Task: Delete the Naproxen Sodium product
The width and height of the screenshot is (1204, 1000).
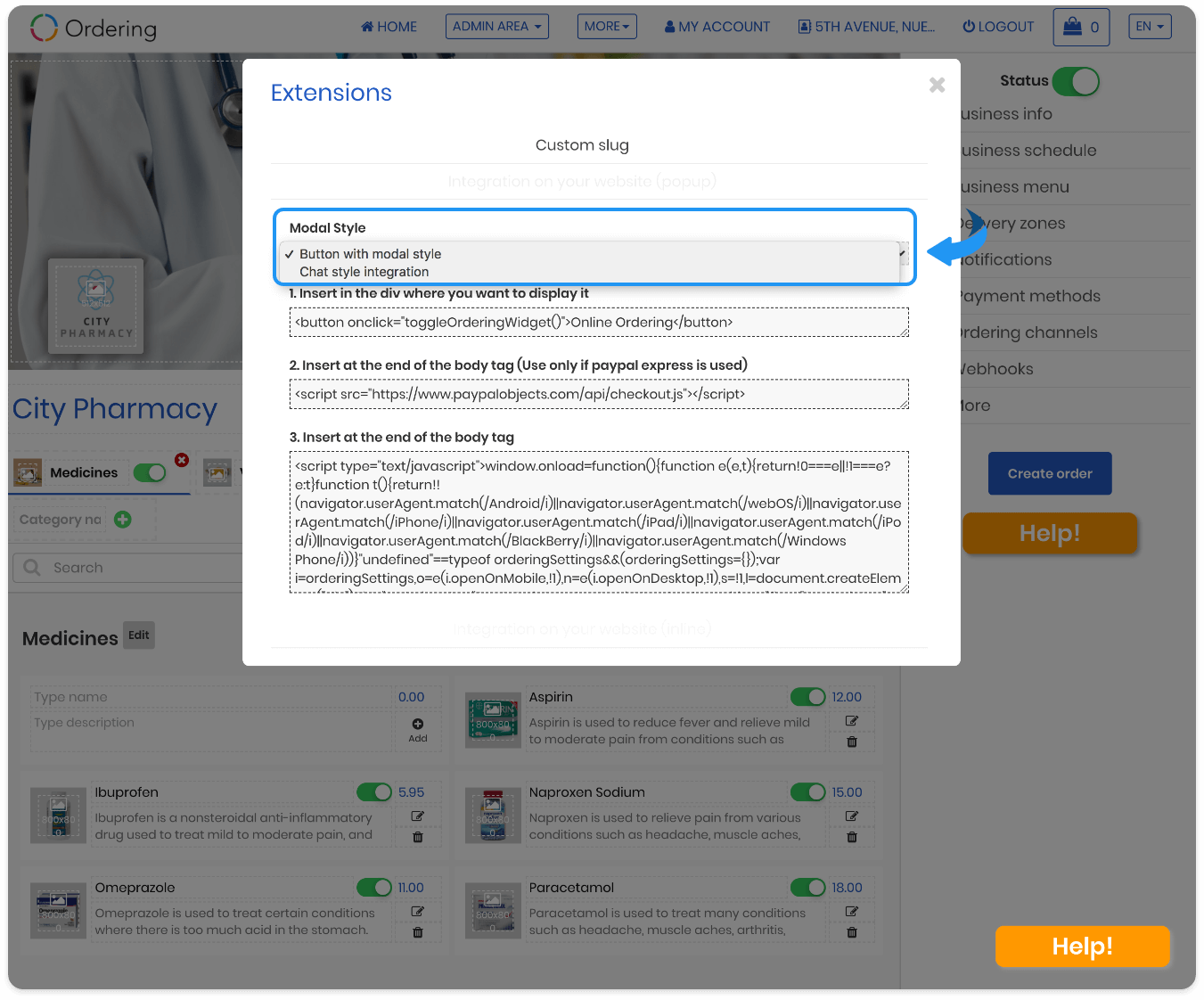Action: pos(852,837)
